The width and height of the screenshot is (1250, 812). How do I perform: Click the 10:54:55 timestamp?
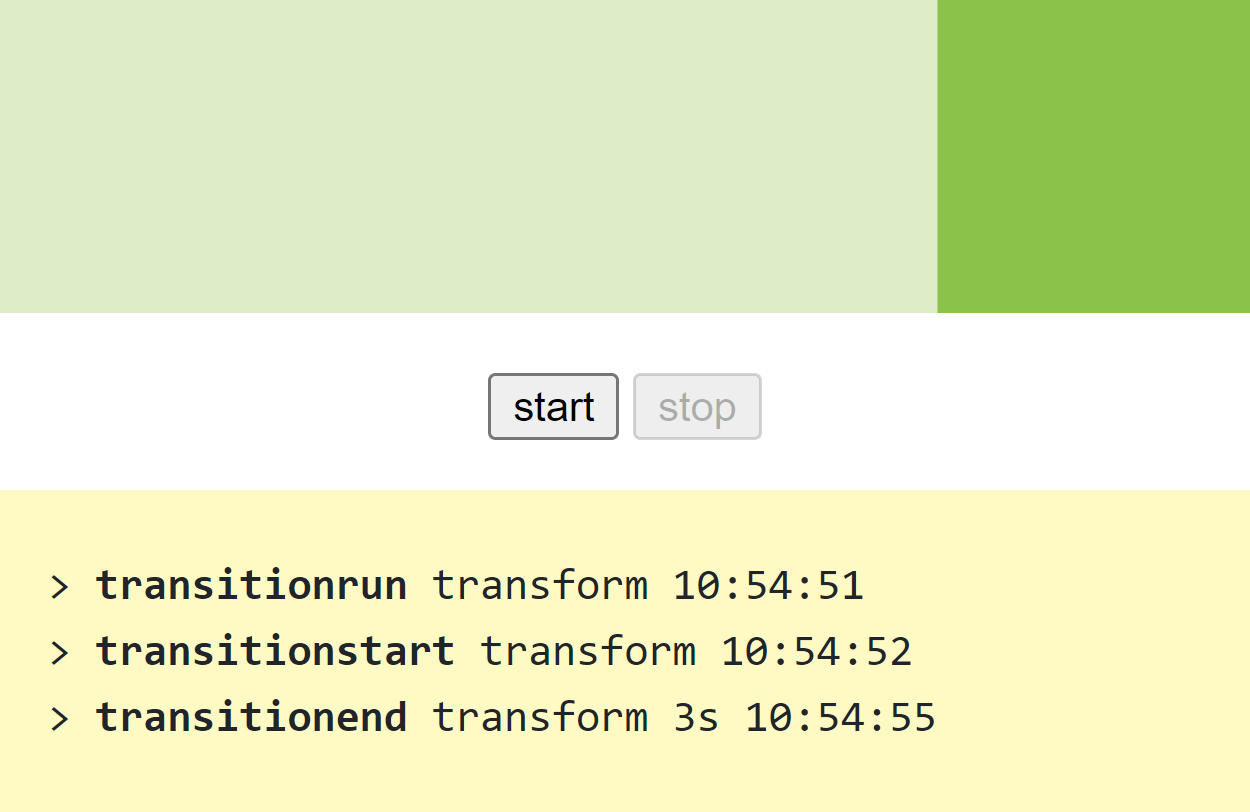coord(840,718)
